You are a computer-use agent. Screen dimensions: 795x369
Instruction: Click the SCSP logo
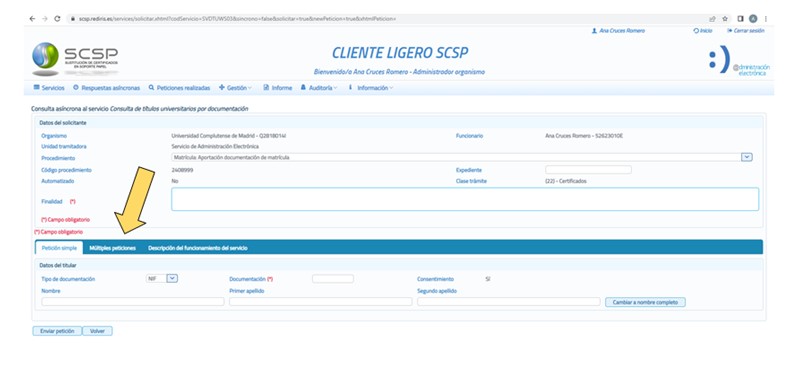(x=75, y=58)
